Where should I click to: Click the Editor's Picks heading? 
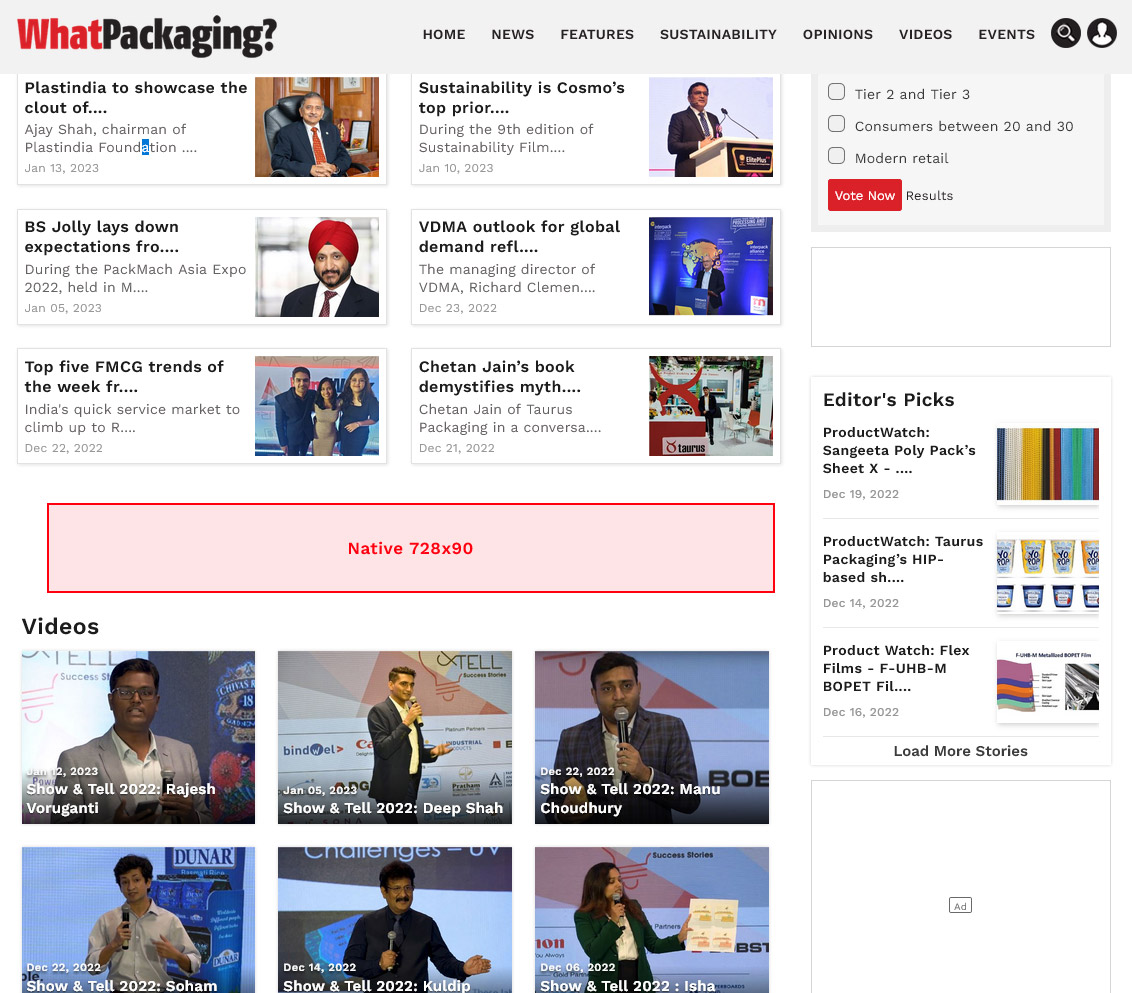(889, 399)
